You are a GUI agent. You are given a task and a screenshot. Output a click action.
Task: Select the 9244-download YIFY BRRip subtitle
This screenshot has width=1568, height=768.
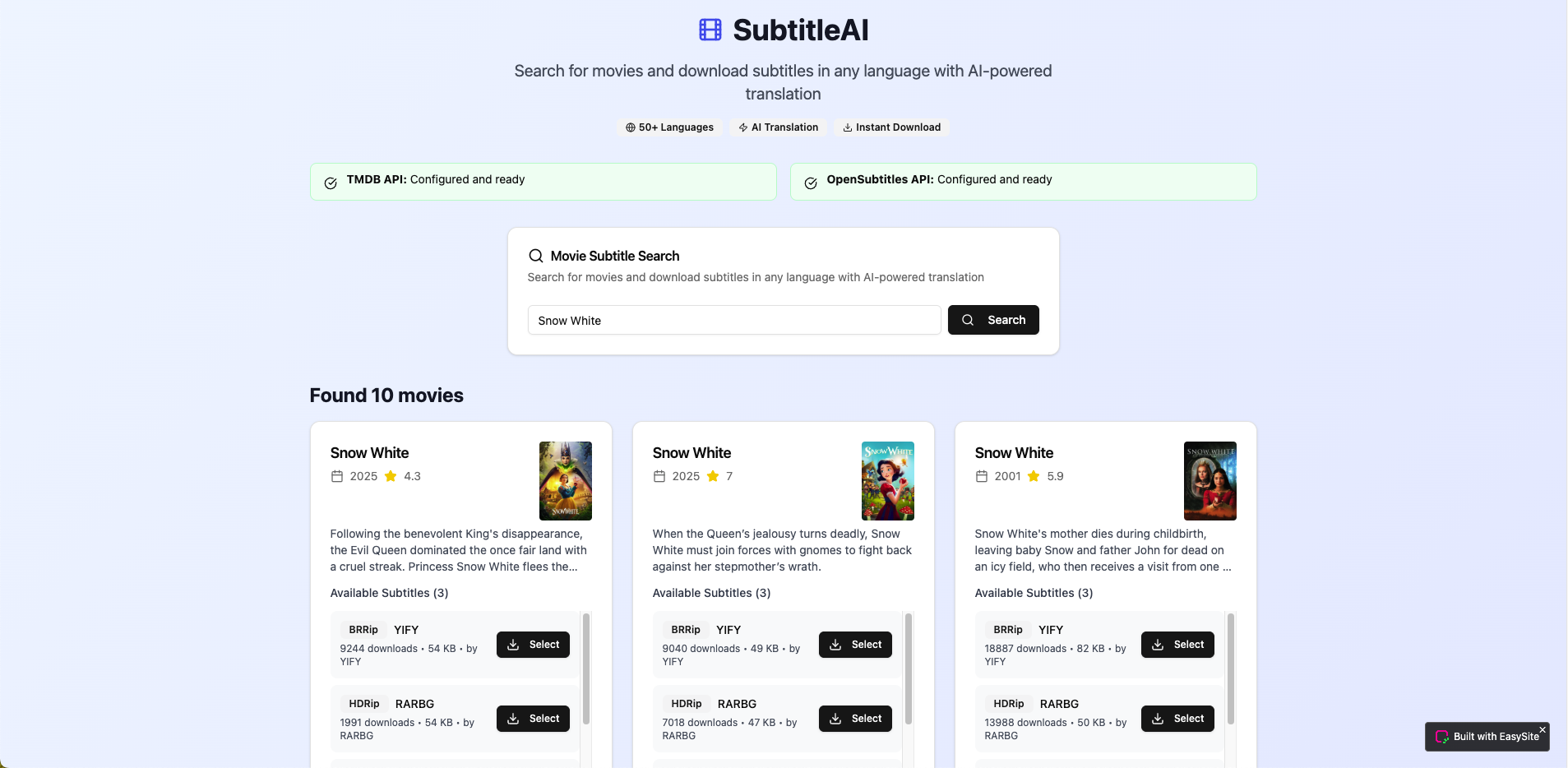(533, 645)
